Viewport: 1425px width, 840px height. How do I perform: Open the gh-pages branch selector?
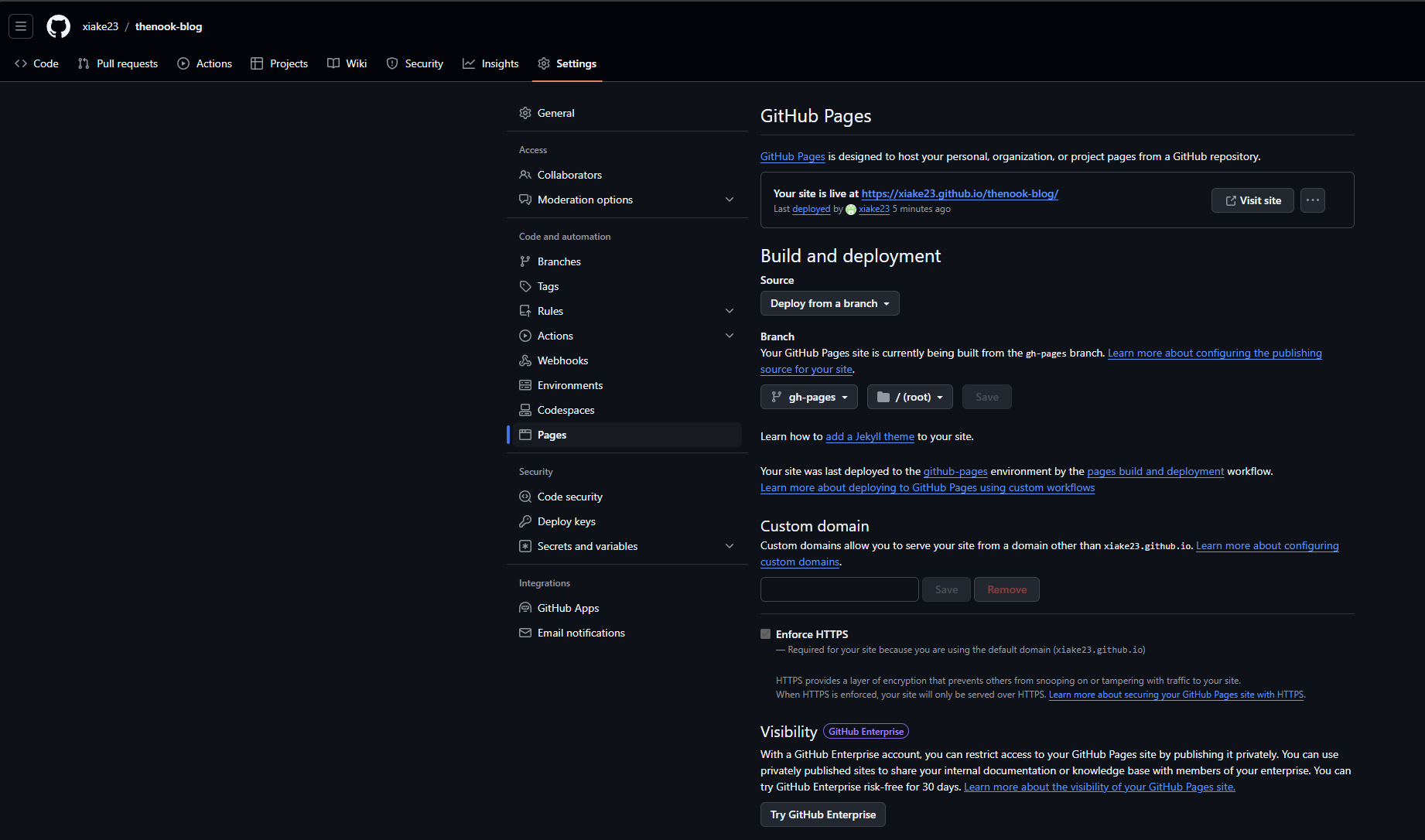[809, 397]
